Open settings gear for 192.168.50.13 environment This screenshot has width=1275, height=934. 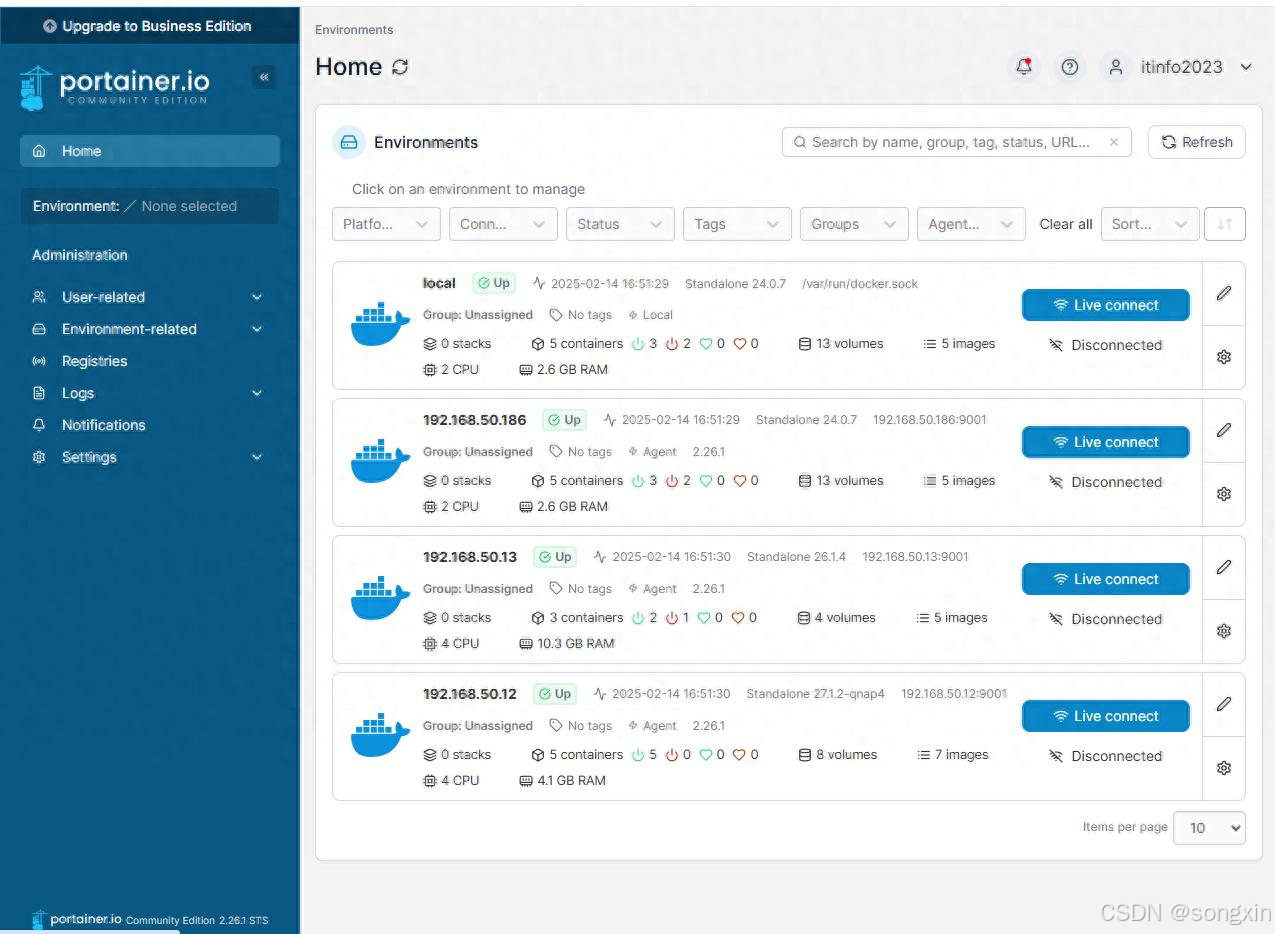tap(1224, 631)
